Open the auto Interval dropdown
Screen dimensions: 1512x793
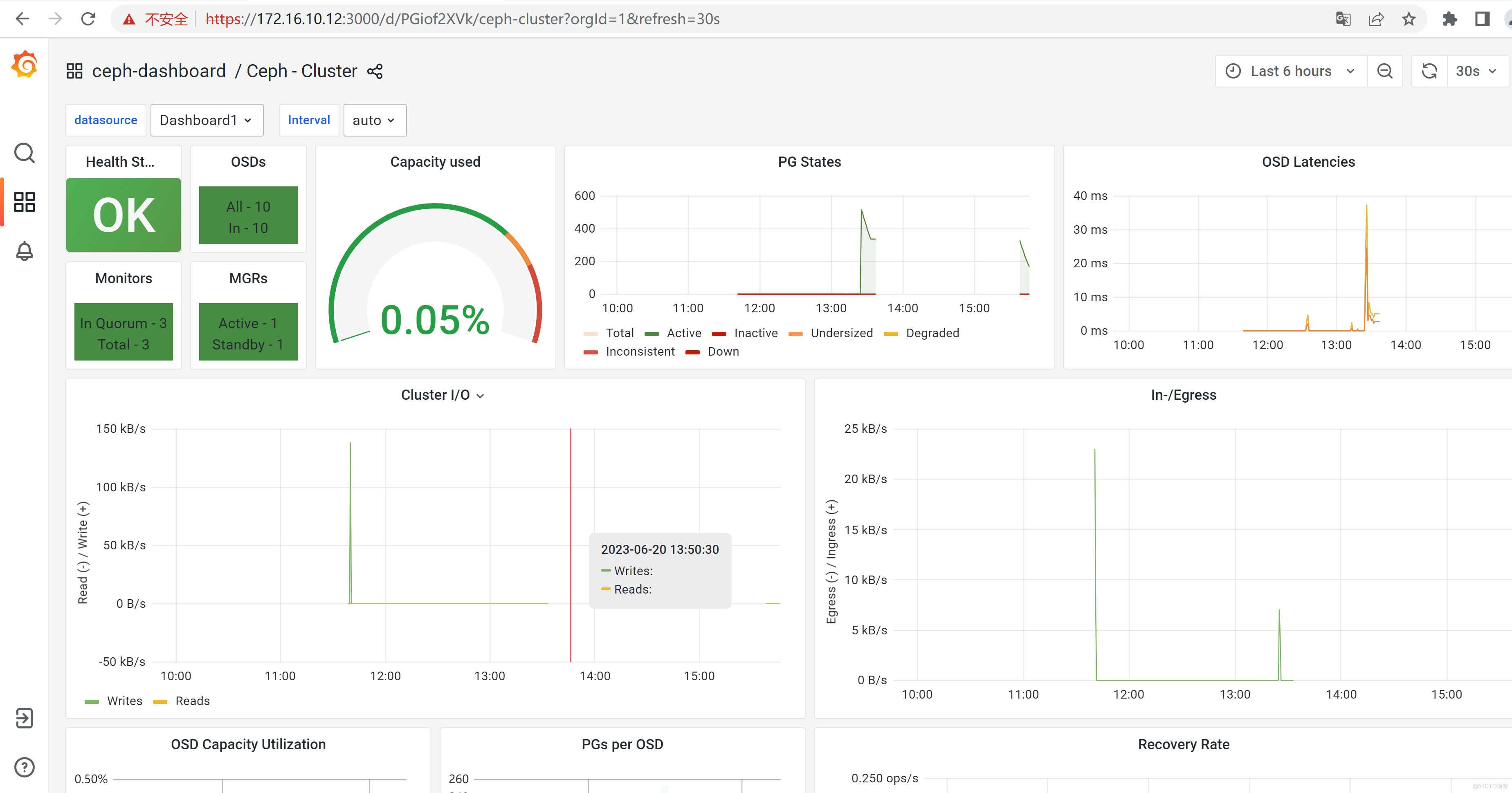tap(375, 120)
